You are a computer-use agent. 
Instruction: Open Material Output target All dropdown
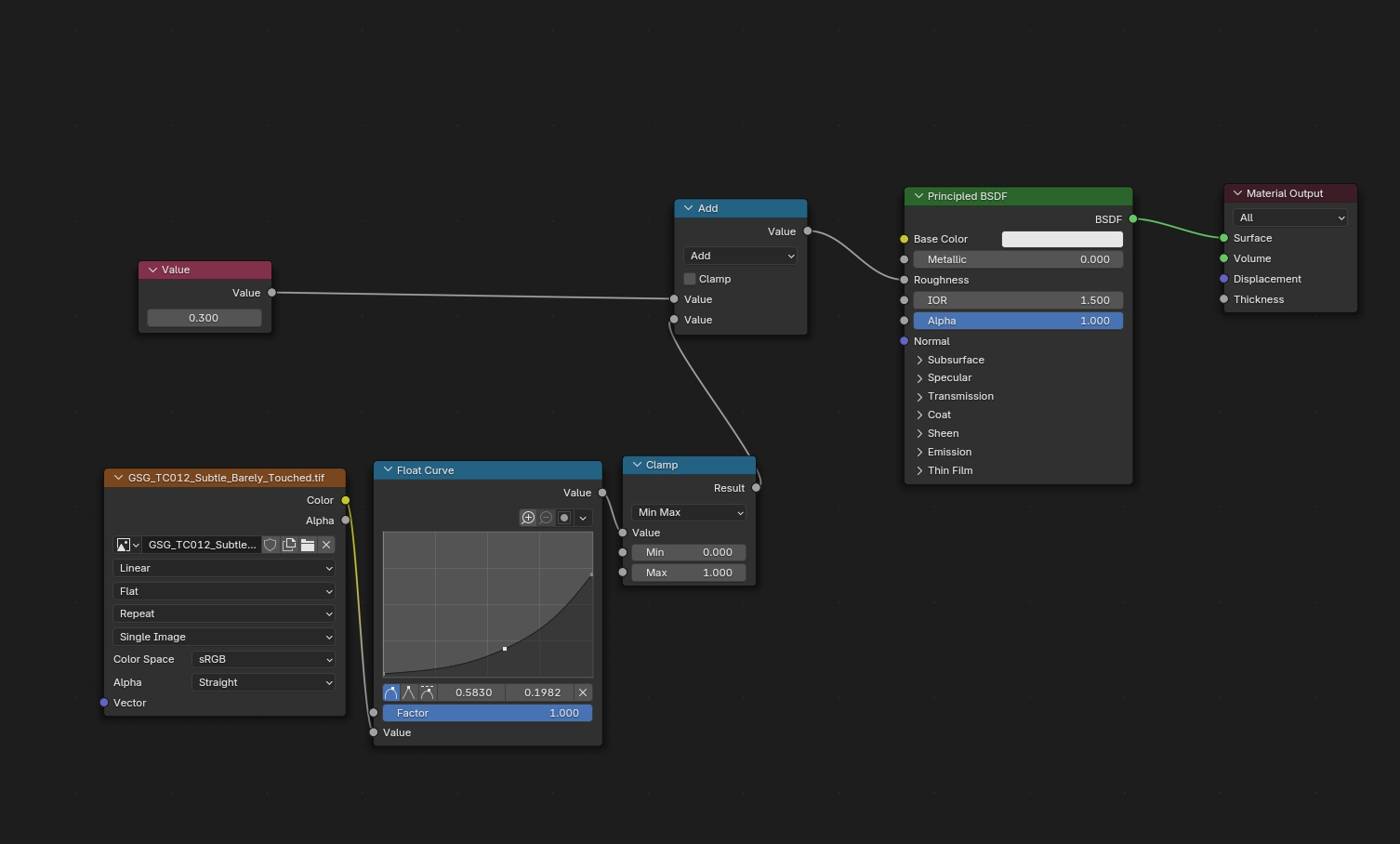coord(1290,218)
